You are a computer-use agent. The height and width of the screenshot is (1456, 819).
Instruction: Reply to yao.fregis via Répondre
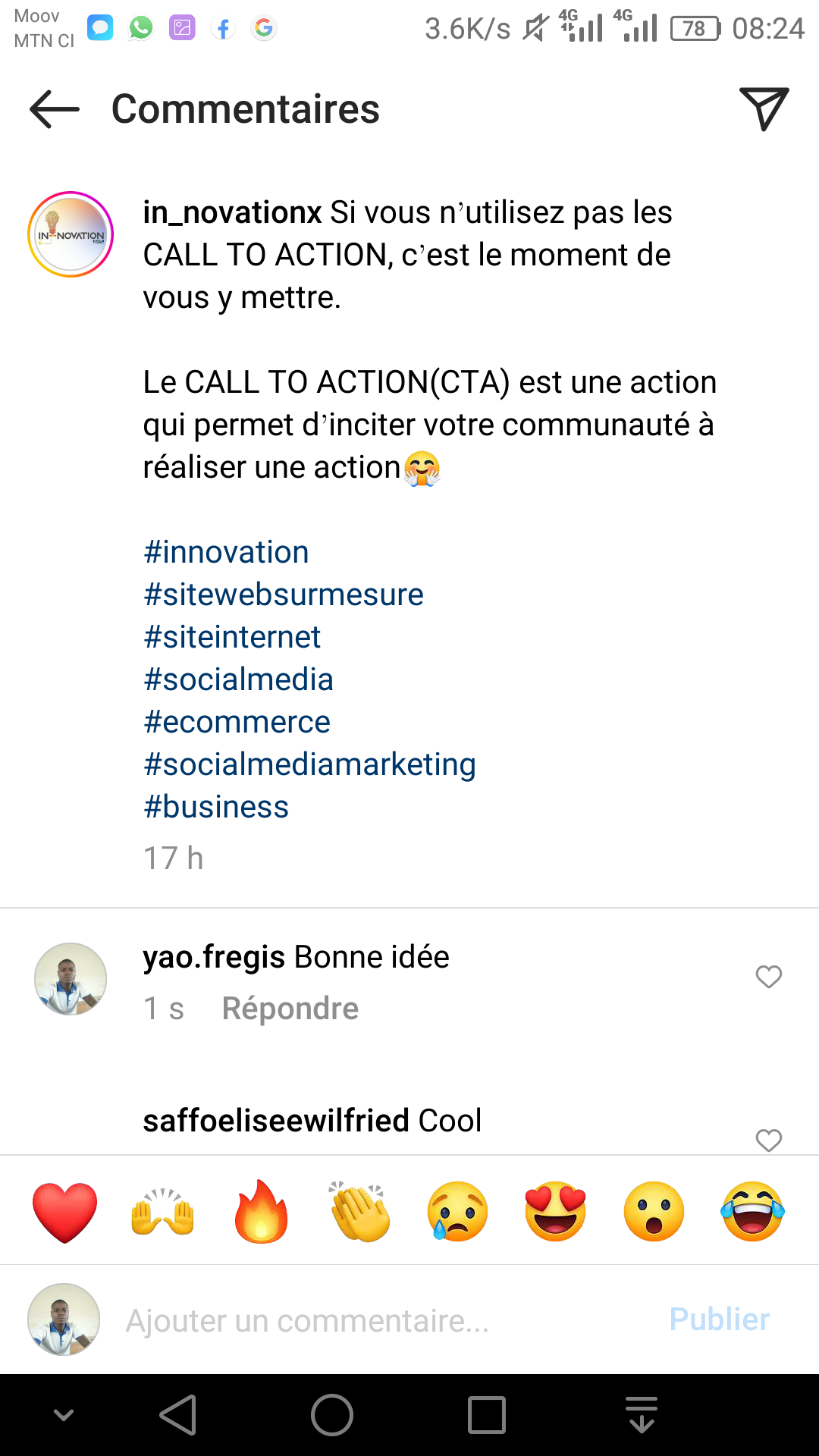[290, 1009]
